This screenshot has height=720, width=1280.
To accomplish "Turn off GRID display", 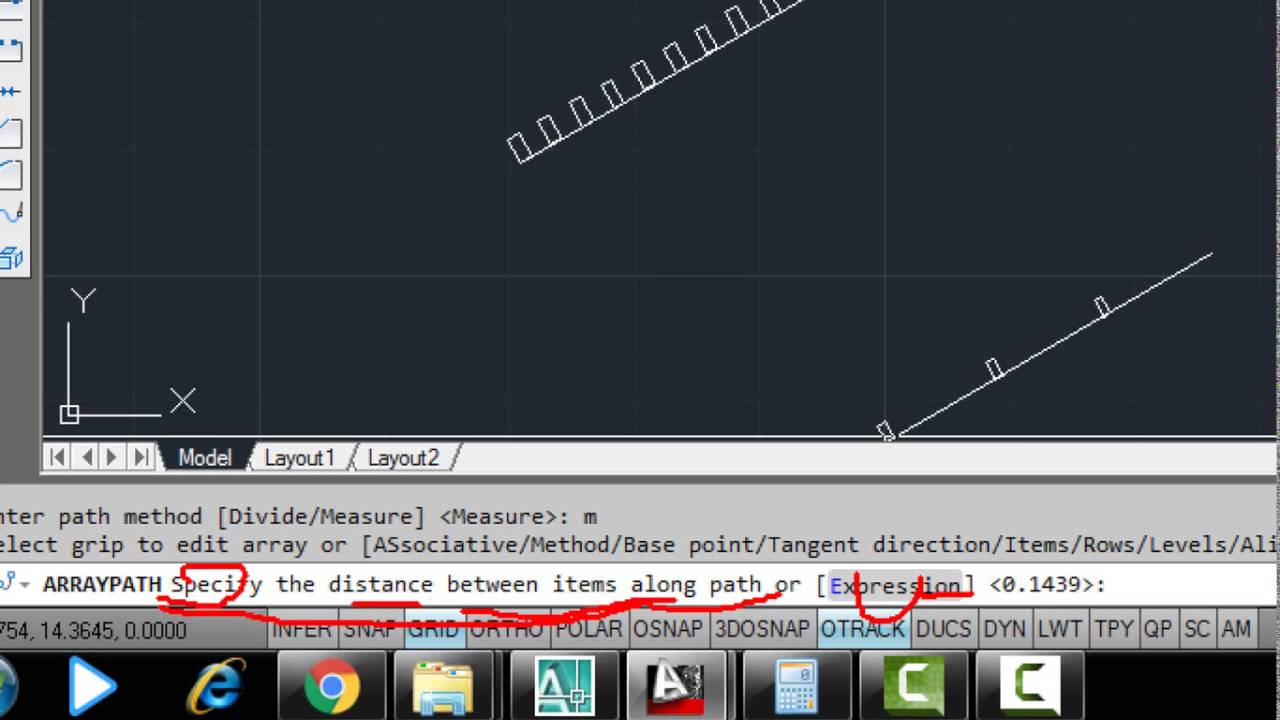I will pyautogui.click(x=433, y=630).
